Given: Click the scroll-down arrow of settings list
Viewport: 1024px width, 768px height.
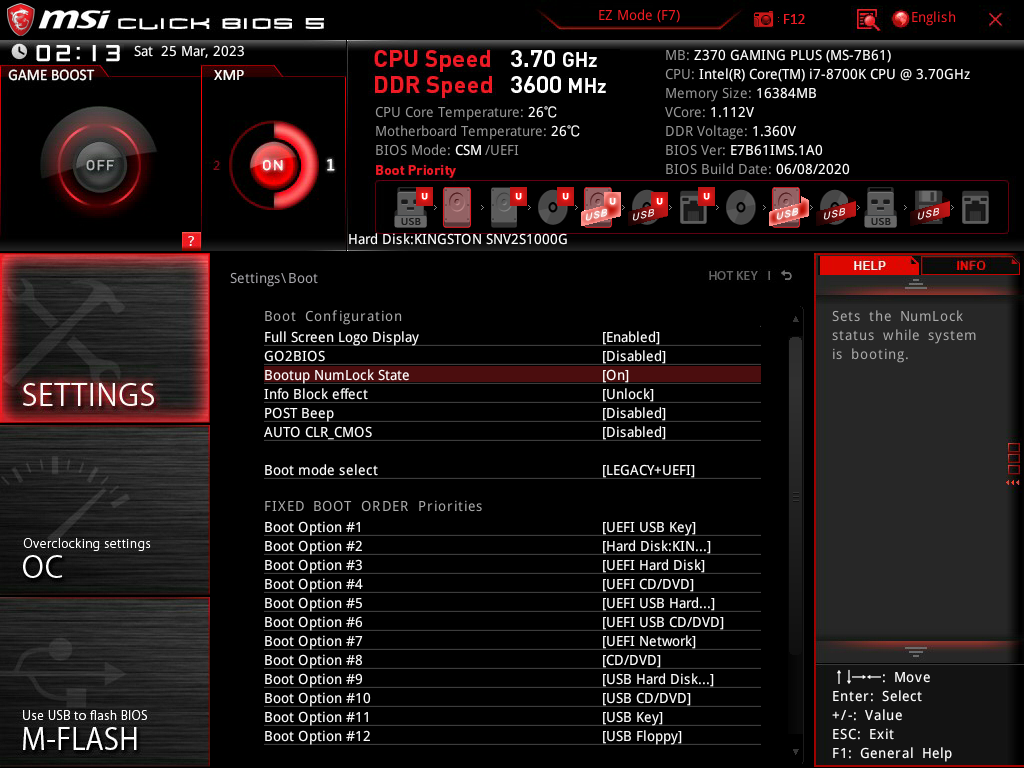Looking at the screenshot, I should coord(795,752).
